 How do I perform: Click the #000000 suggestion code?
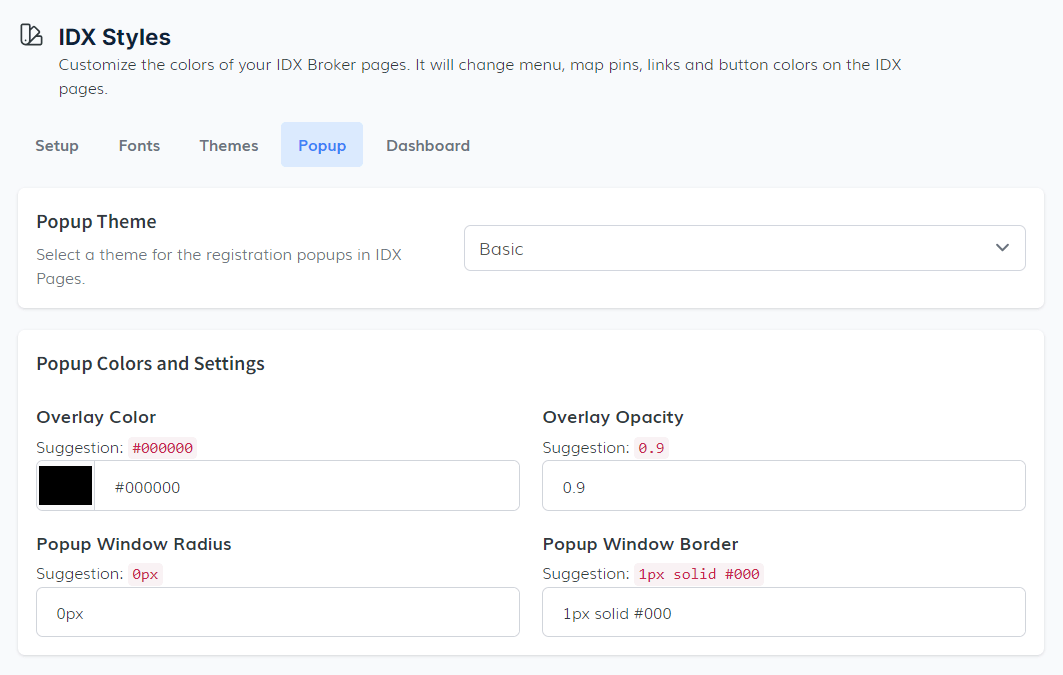[x=163, y=448]
